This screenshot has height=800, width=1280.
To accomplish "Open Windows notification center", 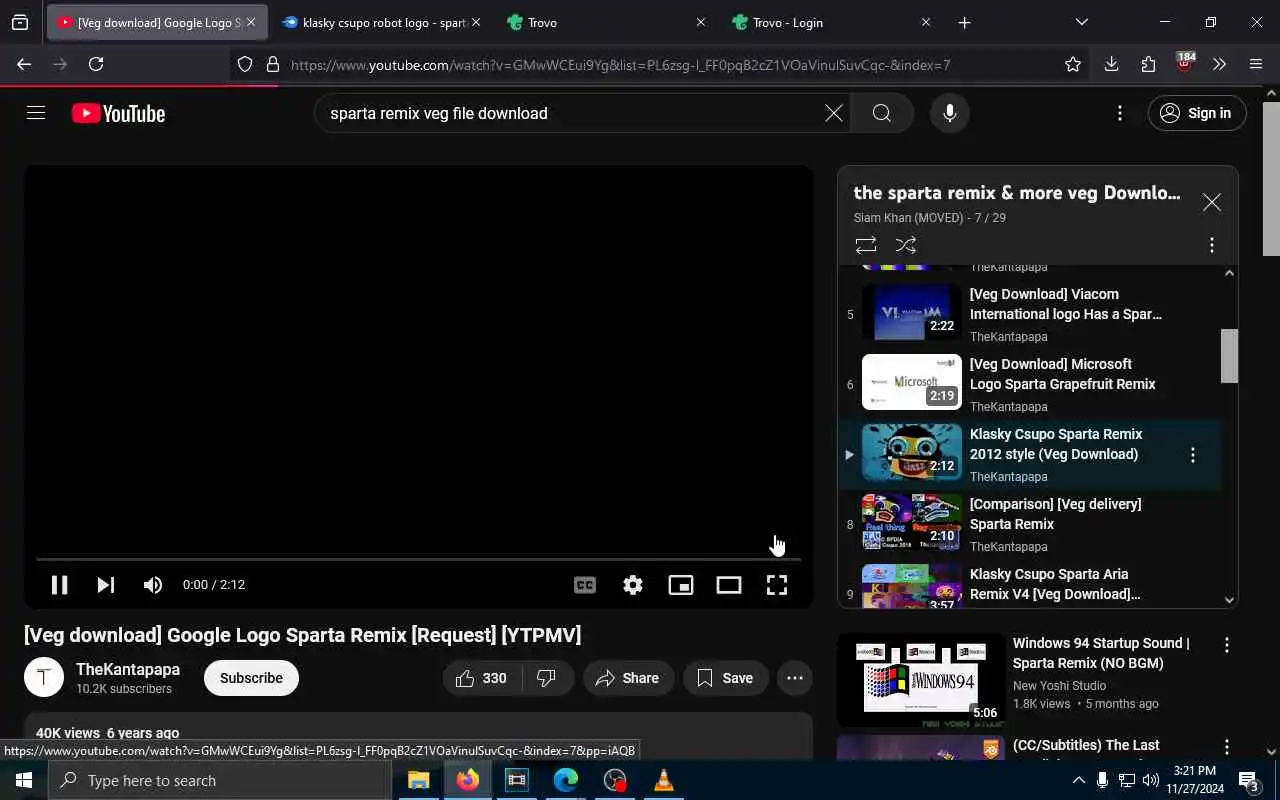I will 1249,780.
